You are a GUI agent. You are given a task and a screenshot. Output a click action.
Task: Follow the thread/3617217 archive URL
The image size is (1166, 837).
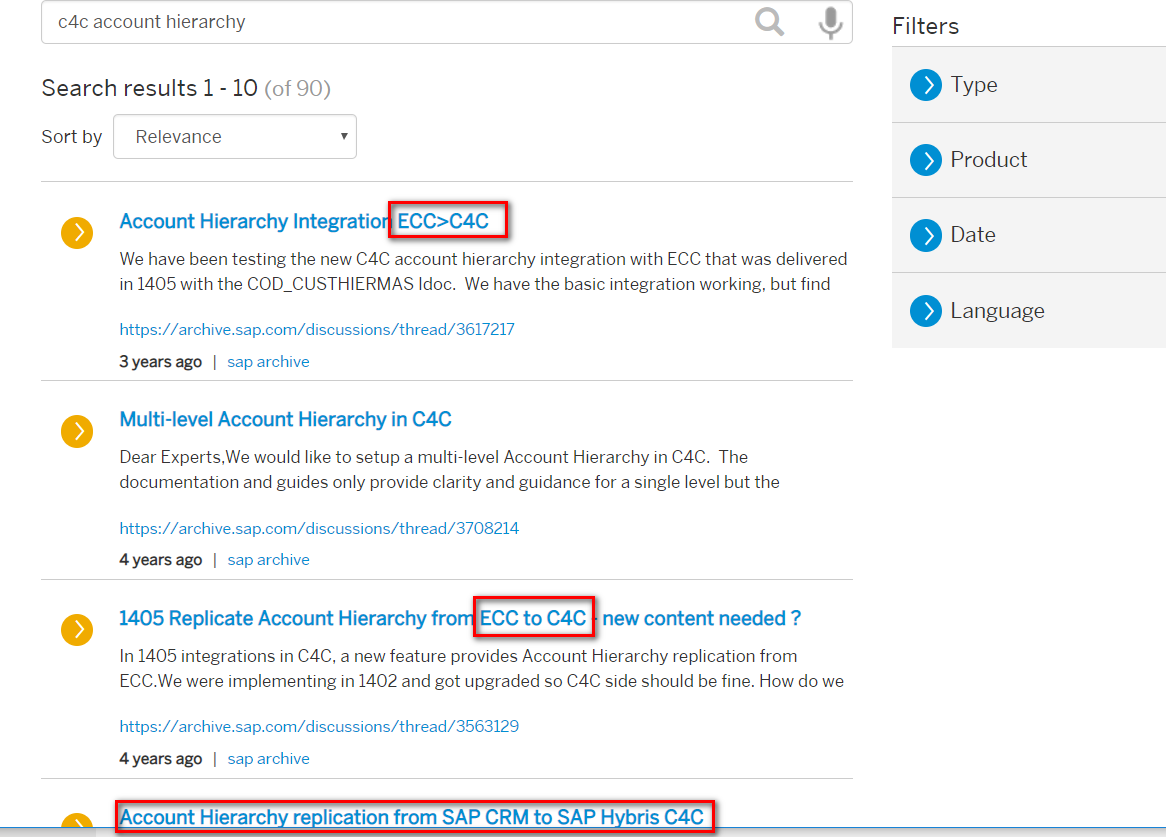[x=317, y=329]
